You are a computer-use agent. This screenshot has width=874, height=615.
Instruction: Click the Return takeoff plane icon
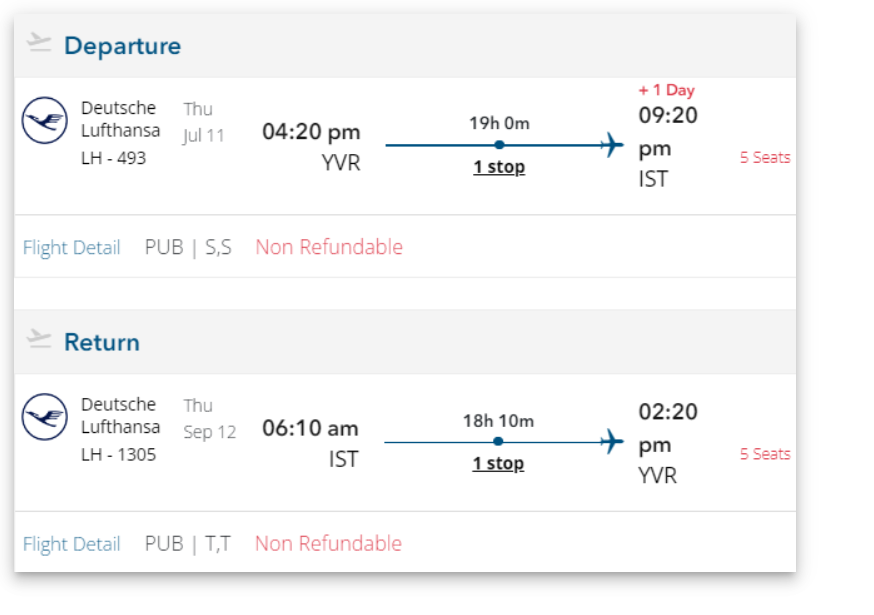click(x=38, y=338)
